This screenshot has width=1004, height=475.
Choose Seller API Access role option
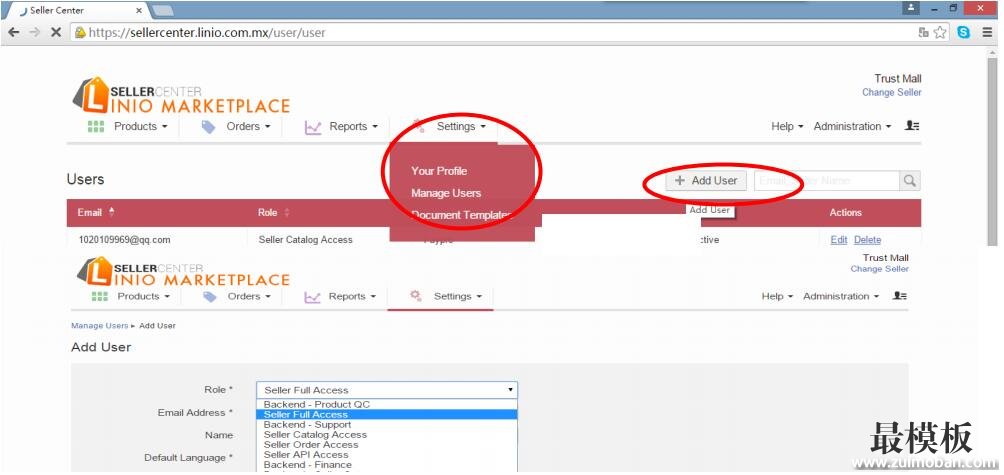(387, 455)
